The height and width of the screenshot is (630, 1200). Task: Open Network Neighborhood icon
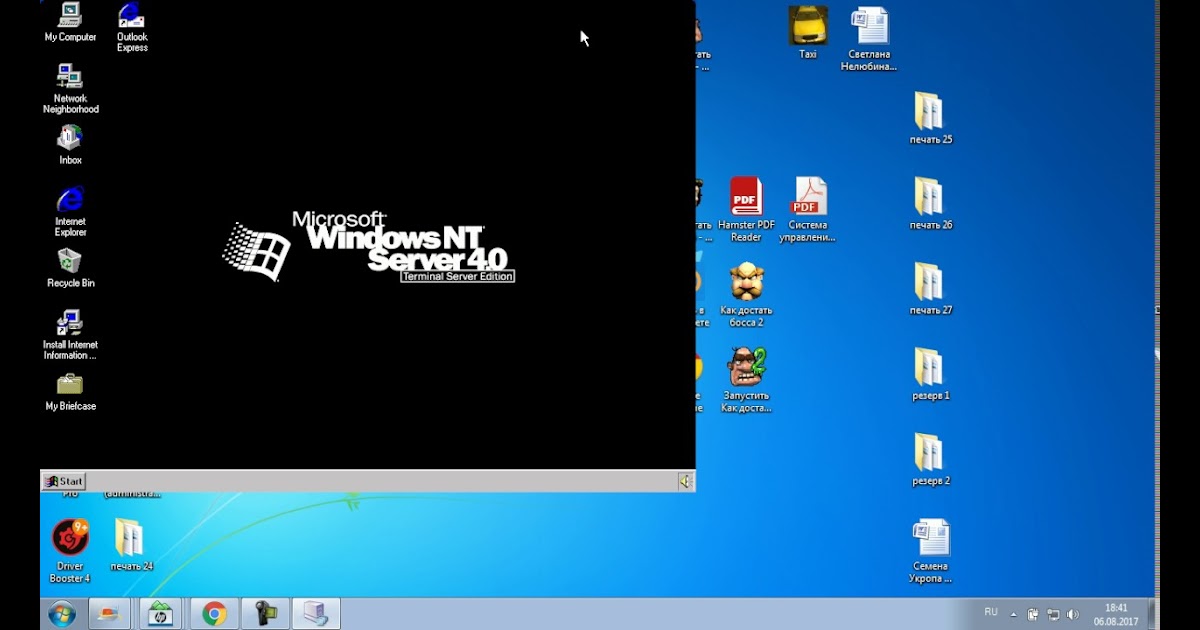(70, 88)
